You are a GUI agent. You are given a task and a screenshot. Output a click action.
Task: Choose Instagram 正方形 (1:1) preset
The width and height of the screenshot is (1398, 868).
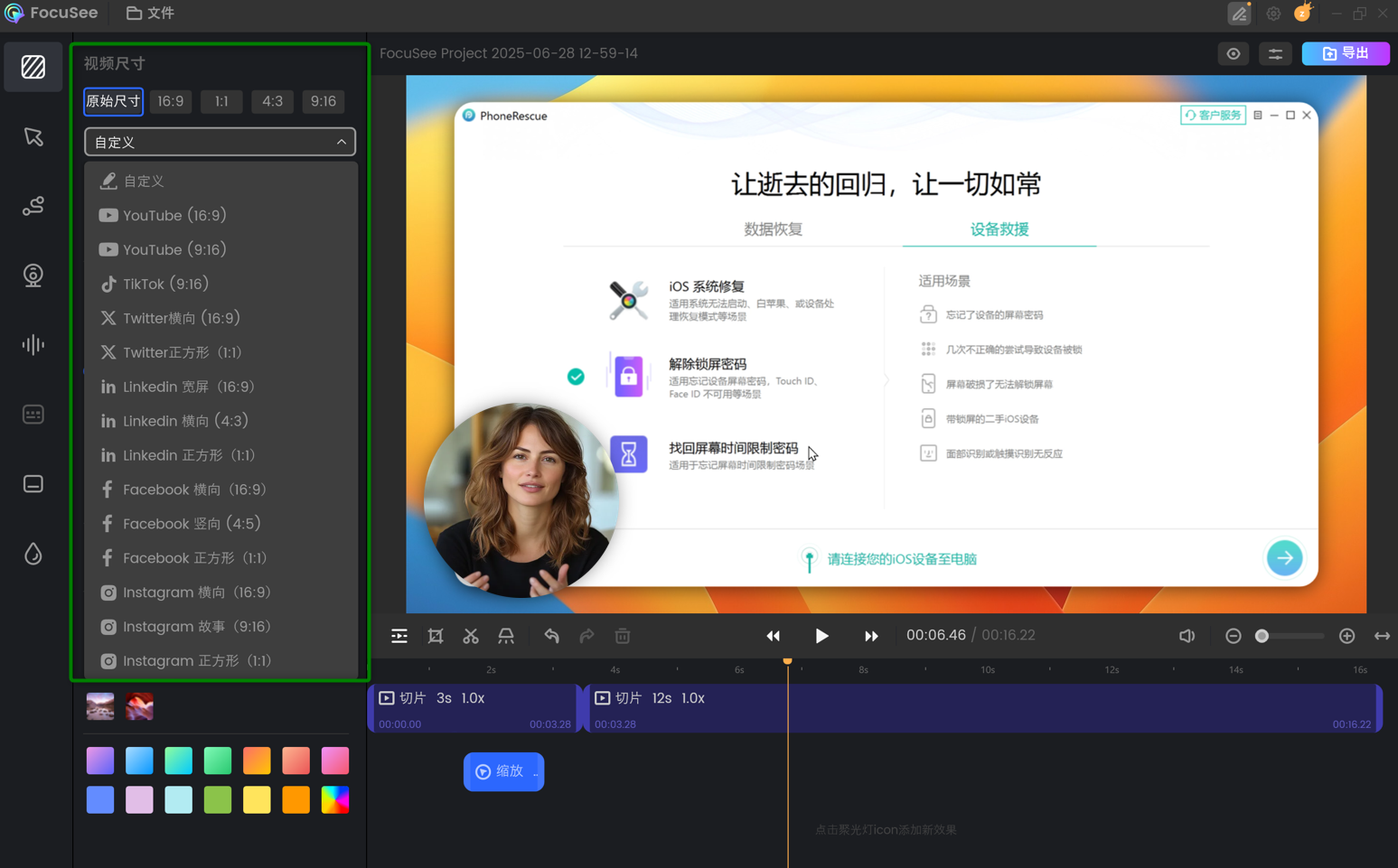[x=221, y=661]
